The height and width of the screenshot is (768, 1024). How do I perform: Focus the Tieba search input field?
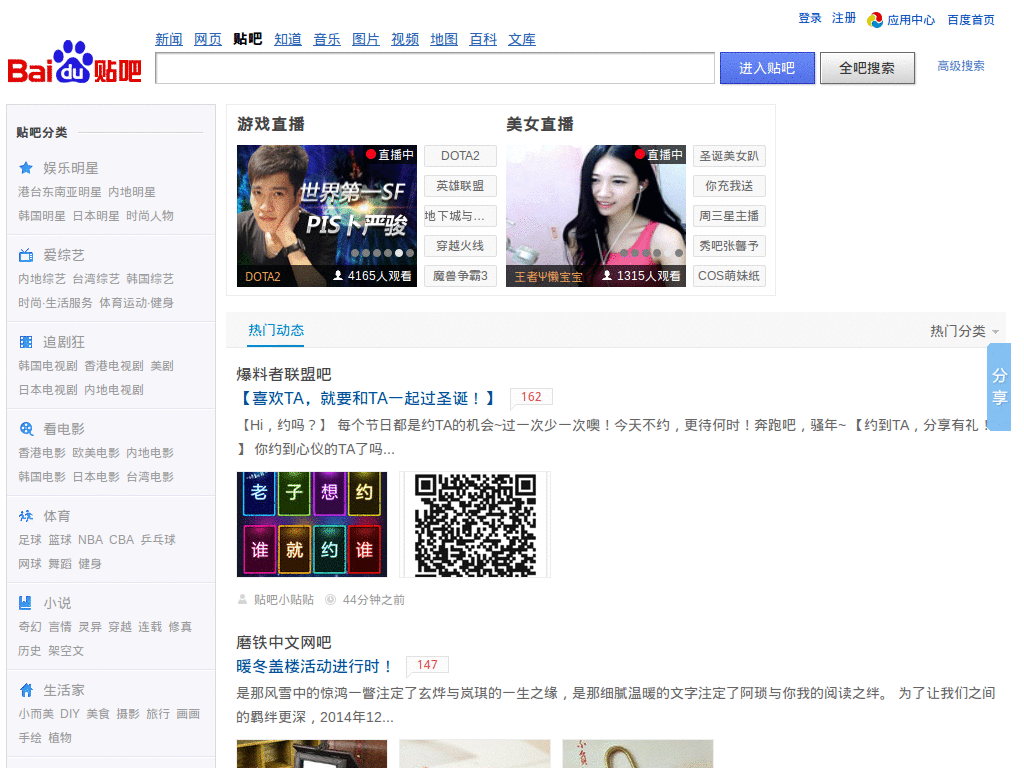[x=435, y=68]
